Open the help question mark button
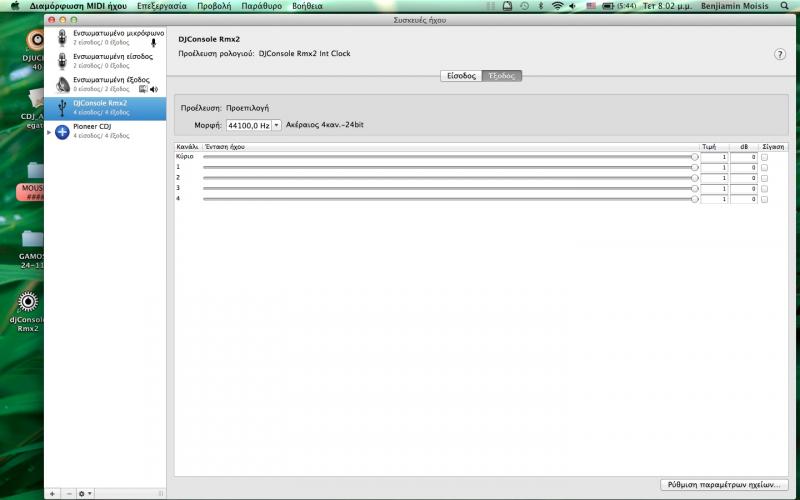800x500 pixels. coord(779,54)
